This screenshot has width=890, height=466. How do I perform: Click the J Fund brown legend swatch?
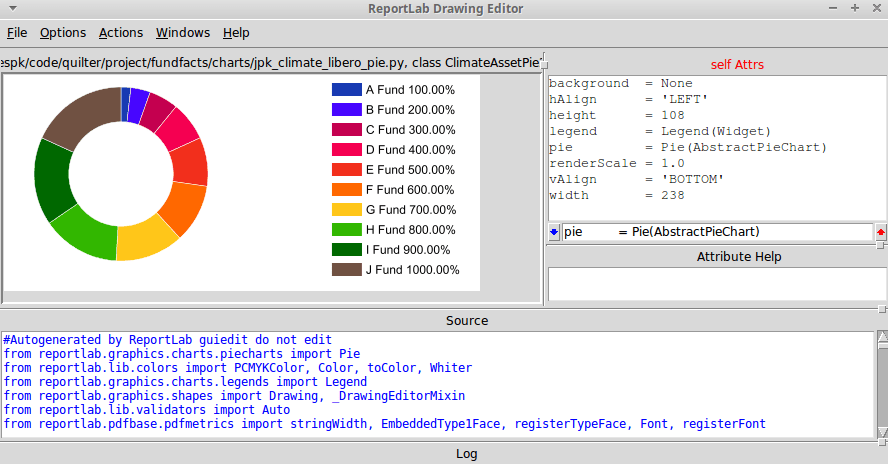point(347,270)
